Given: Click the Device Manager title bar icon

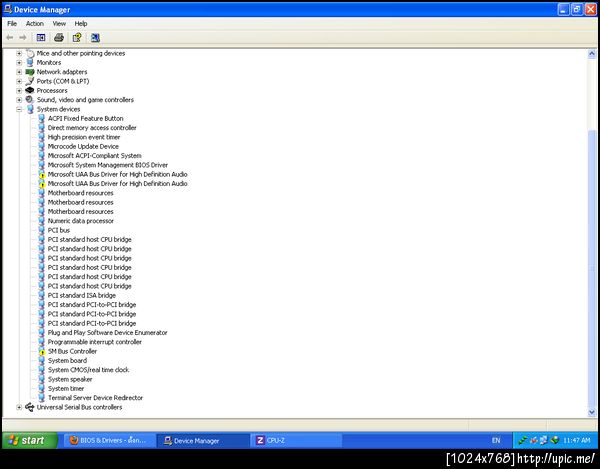Looking at the screenshot, I should 8,9.
